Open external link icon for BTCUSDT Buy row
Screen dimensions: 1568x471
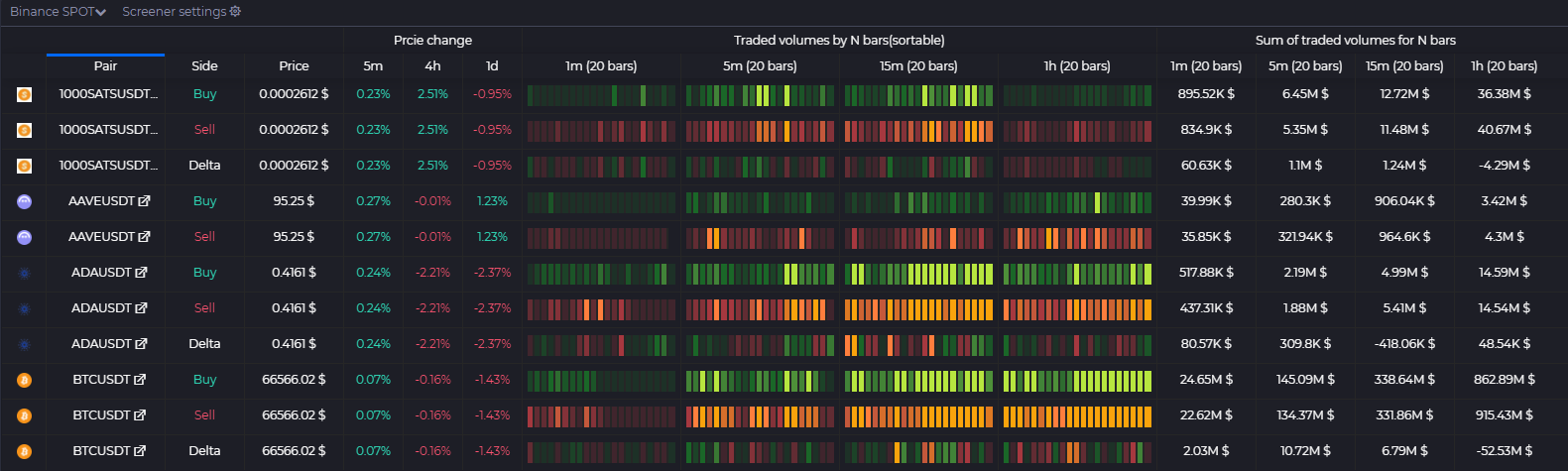(x=140, y=380)
